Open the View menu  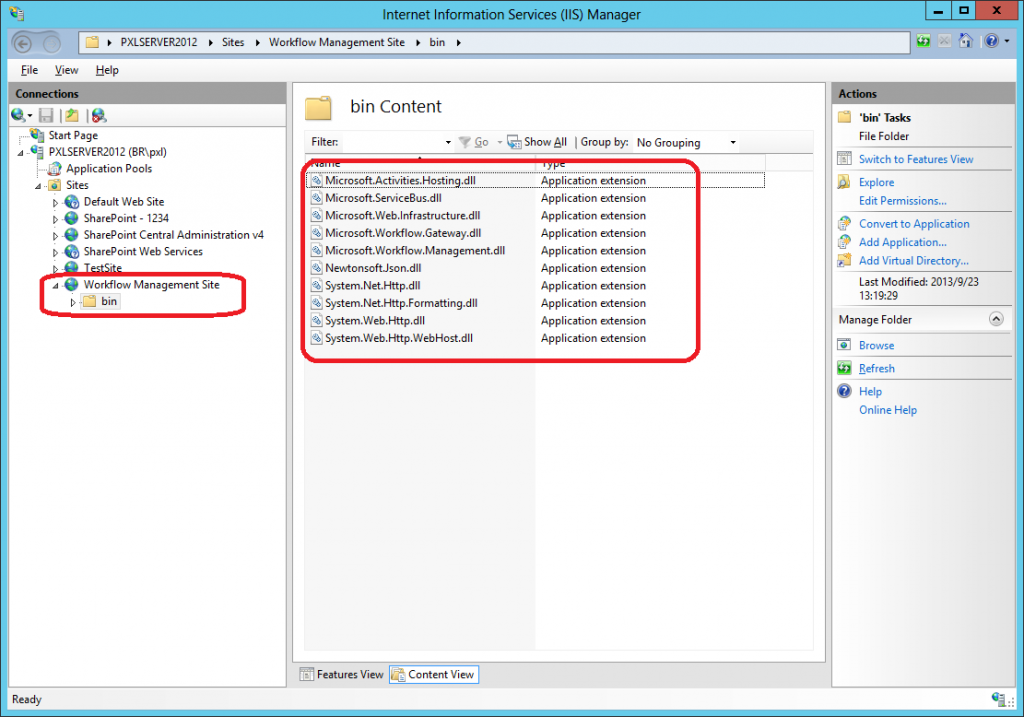(x=66, y=70)
